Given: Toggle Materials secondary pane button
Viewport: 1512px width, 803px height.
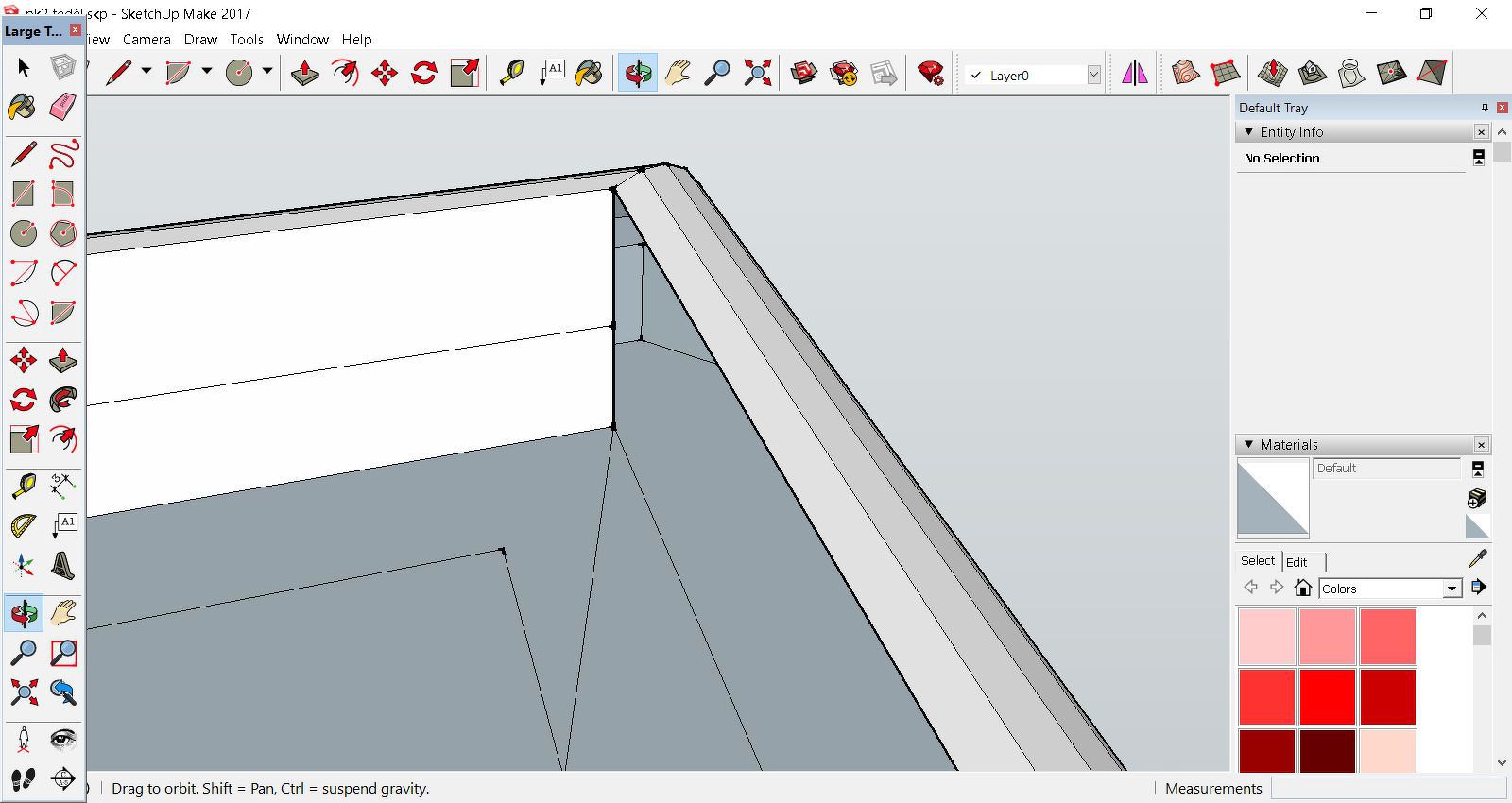Looking at the screenshot, I should [1478, 469].
